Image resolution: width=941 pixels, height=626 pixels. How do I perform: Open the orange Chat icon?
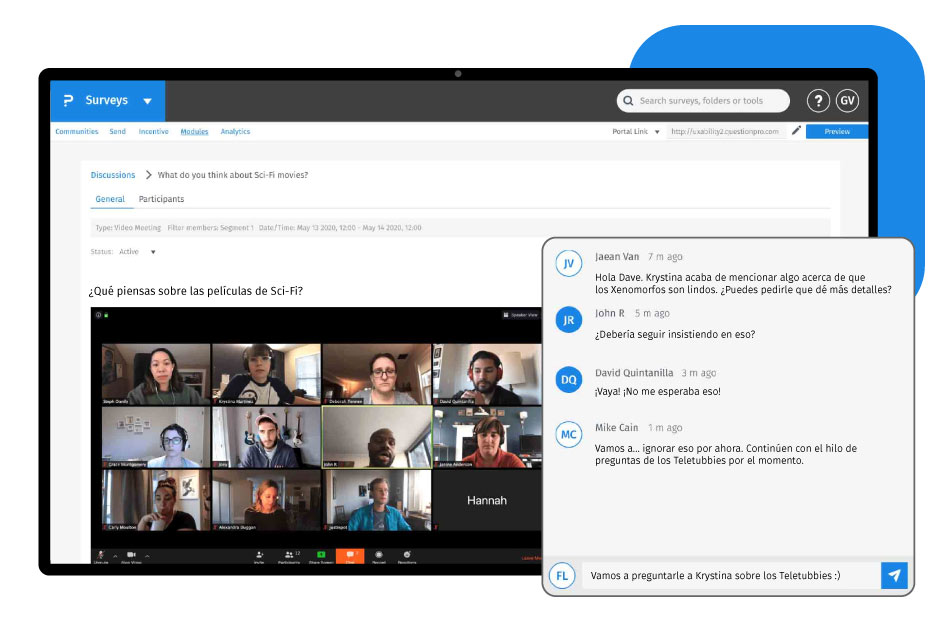pyautogui.click(x=350, y=556)
